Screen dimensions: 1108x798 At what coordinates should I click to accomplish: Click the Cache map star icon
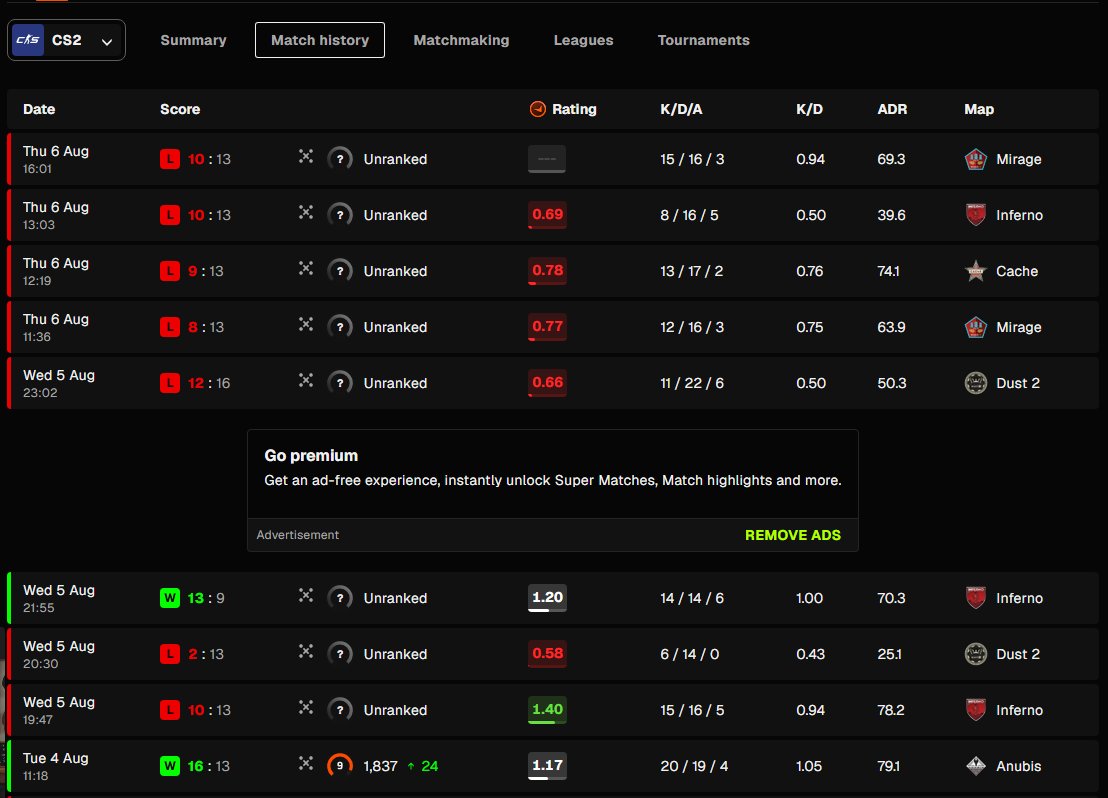pos(976,271)
